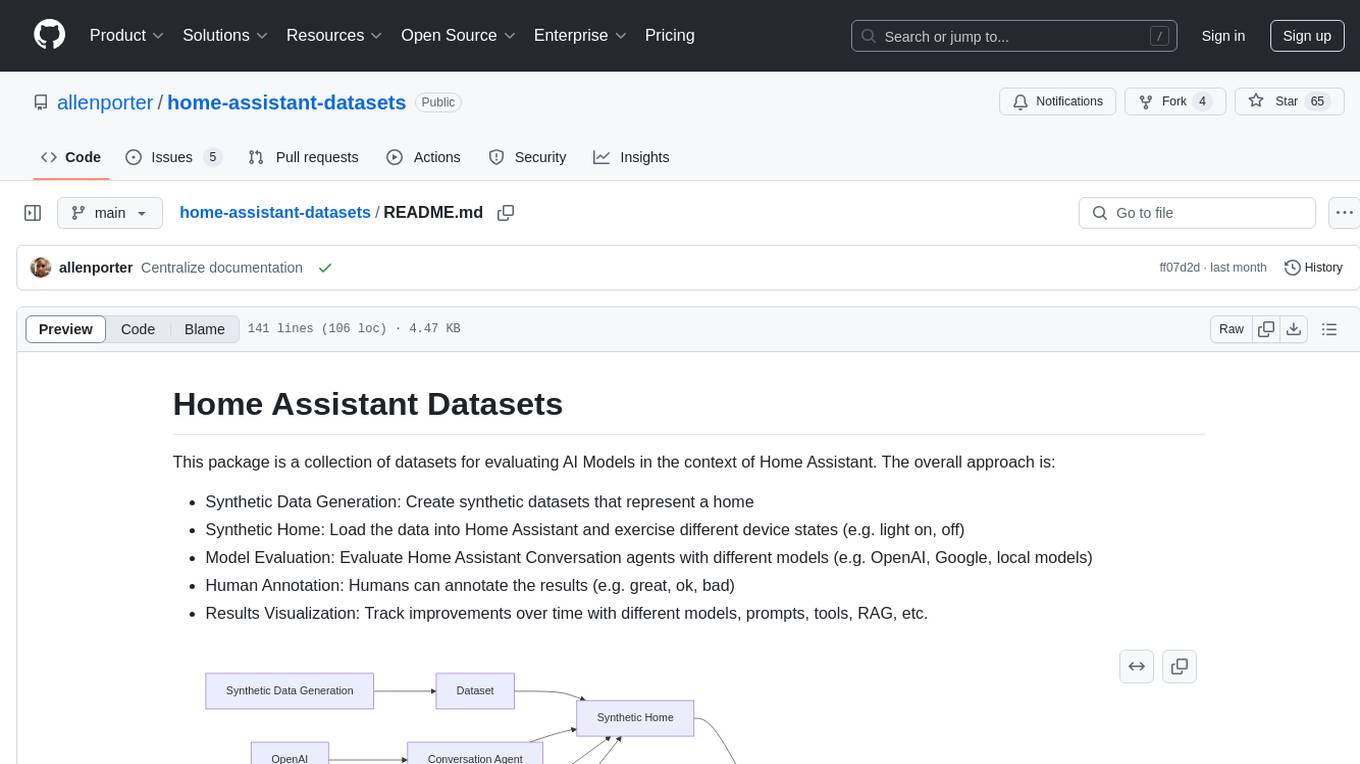Copy the mermaid diagram source
Image resolution: width=1360 pixels, height=764 pixels.
tap(1180, 666)
